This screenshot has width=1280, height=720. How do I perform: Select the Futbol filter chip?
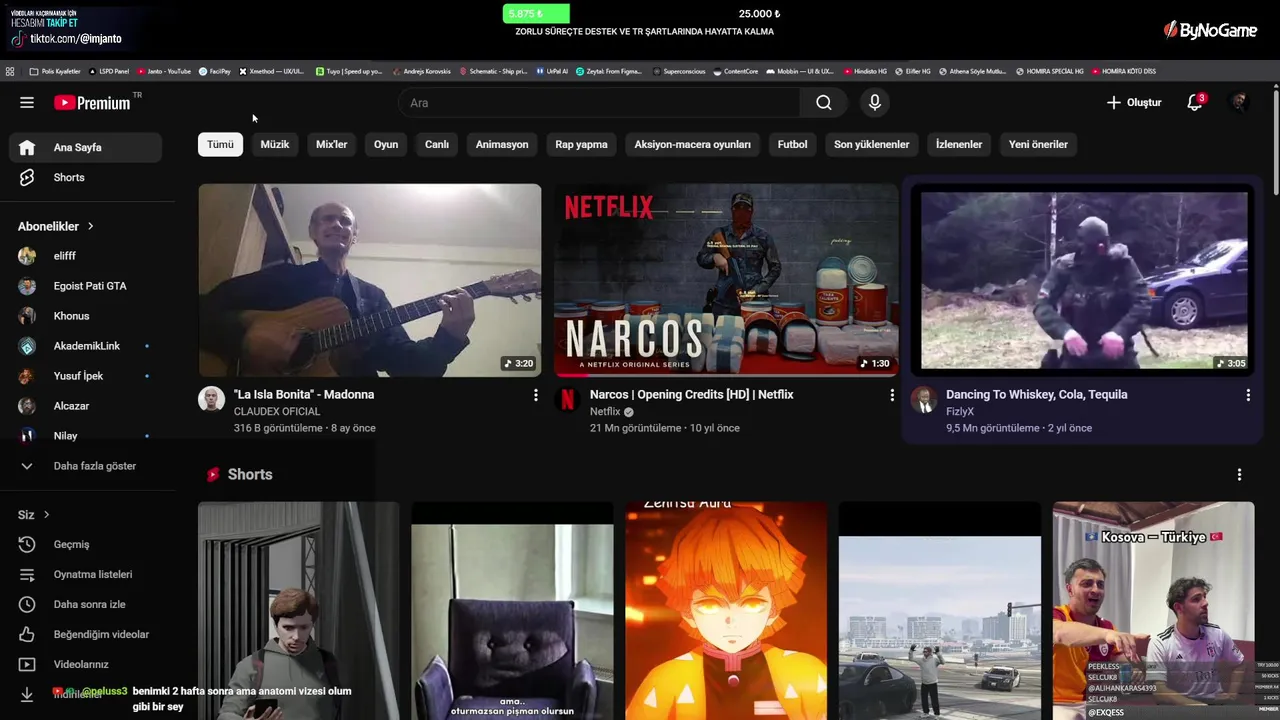pos(792,144)
